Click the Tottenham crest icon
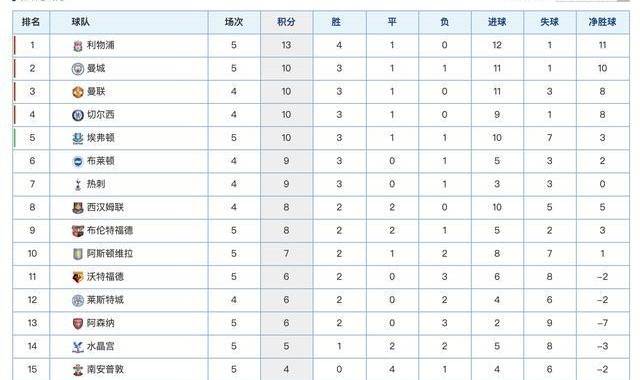This screenshot has width=640, height=380. (78, 185)
